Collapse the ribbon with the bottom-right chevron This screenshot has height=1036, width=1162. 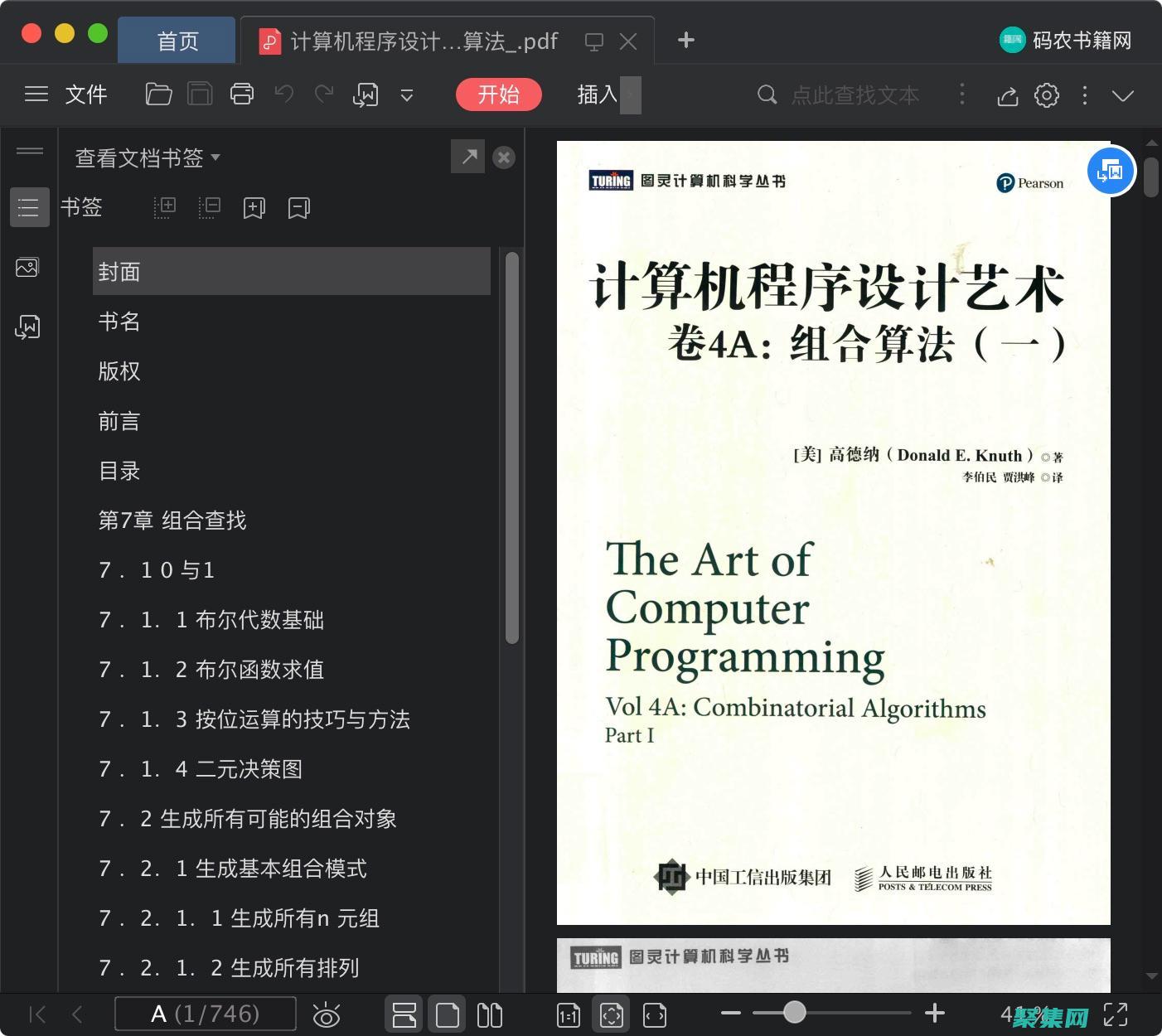pos(1123,95)
